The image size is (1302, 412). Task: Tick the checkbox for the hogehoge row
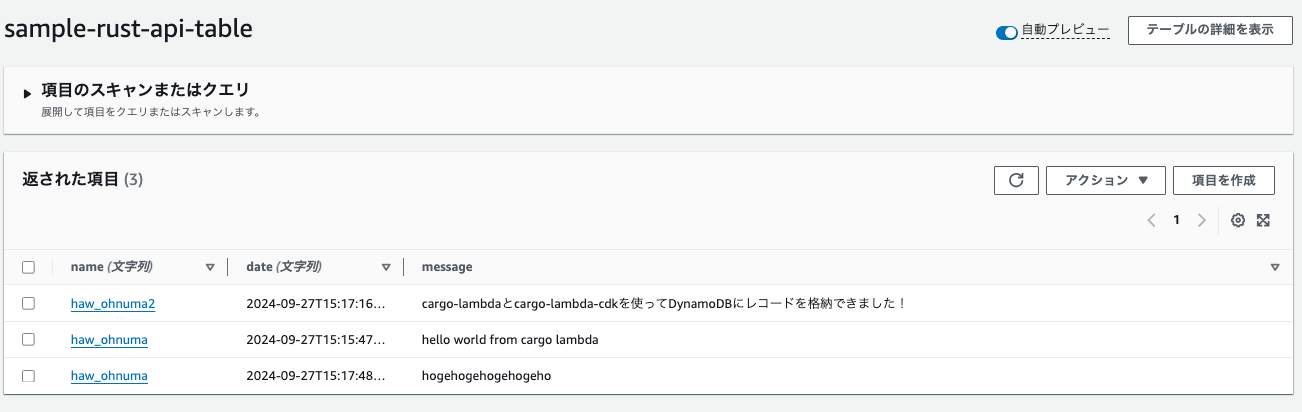pyautogui.click(x=29, y=376)
